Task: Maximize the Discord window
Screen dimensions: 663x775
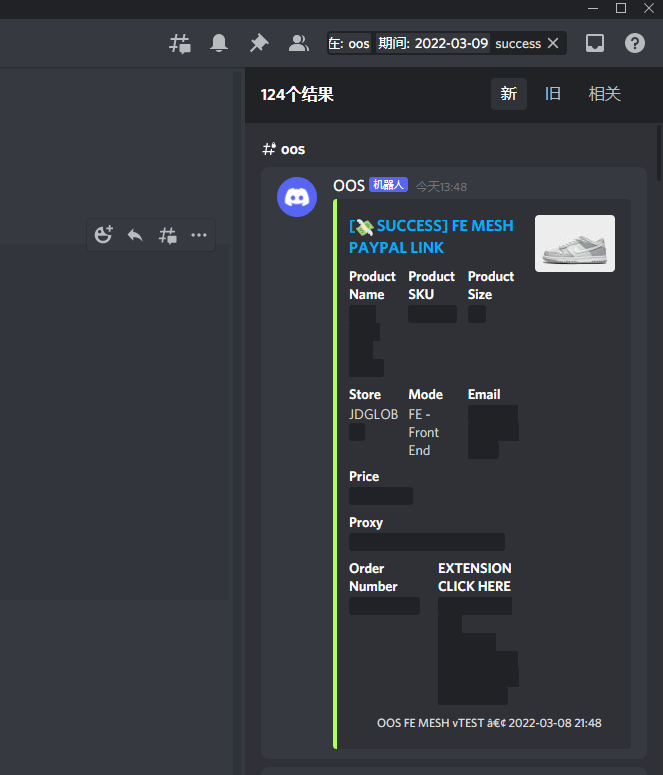Action: pyautogui.click(x=621, y=8)
